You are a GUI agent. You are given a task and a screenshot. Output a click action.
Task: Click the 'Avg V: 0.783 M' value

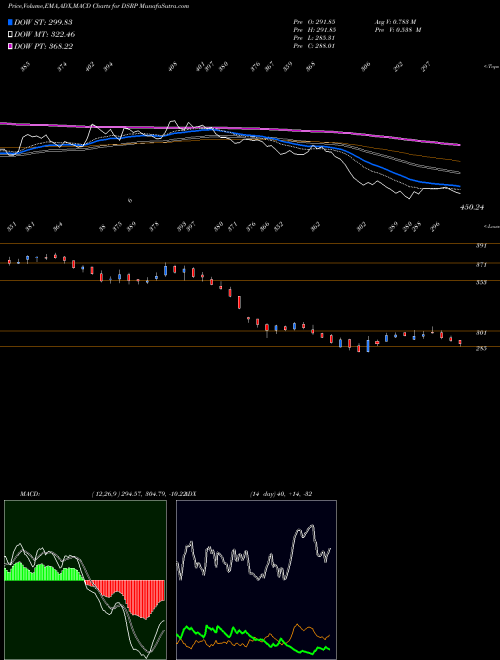tap(395, 22)
